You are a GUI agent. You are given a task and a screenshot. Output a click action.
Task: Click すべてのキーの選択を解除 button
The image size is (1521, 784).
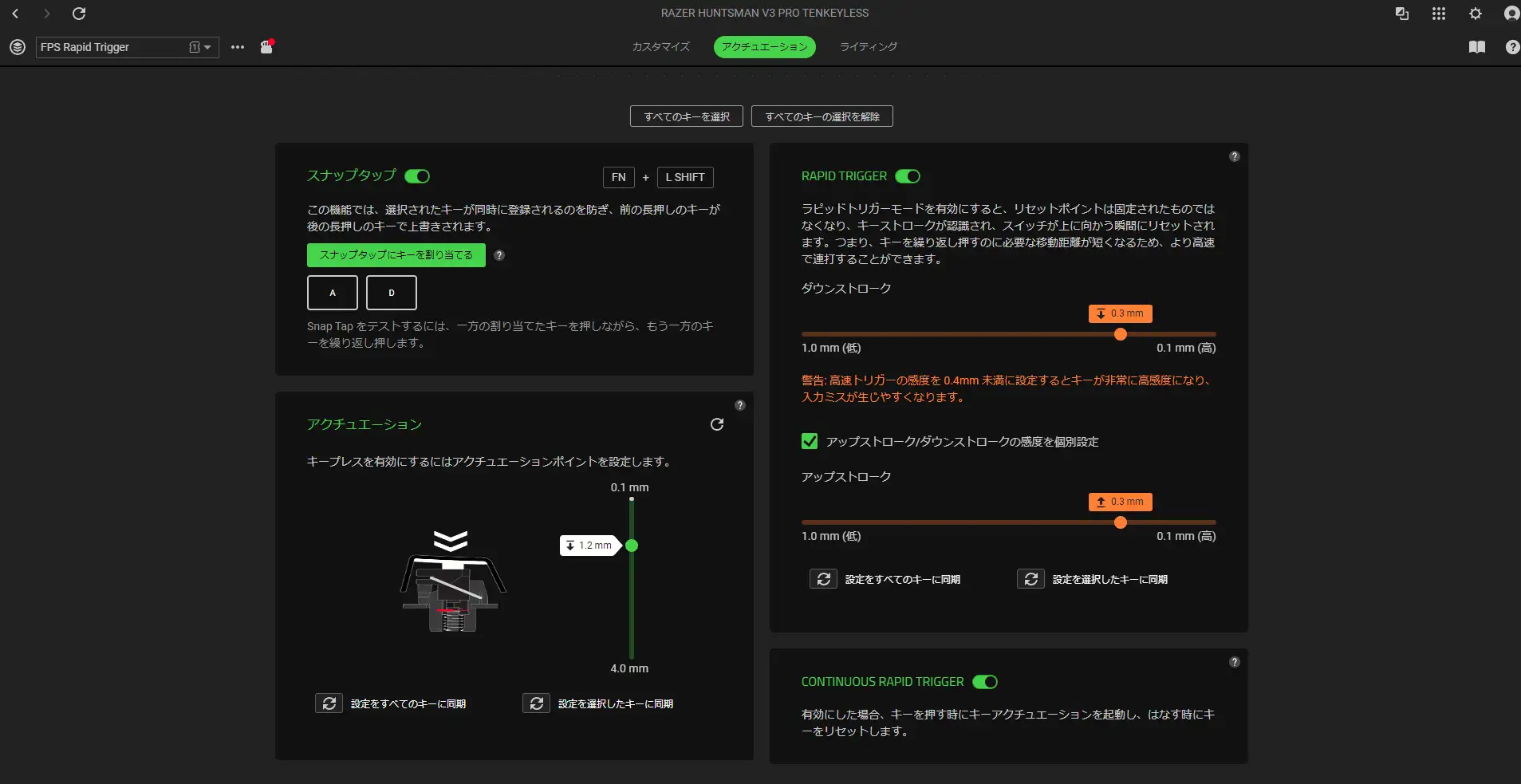(822, 116)
